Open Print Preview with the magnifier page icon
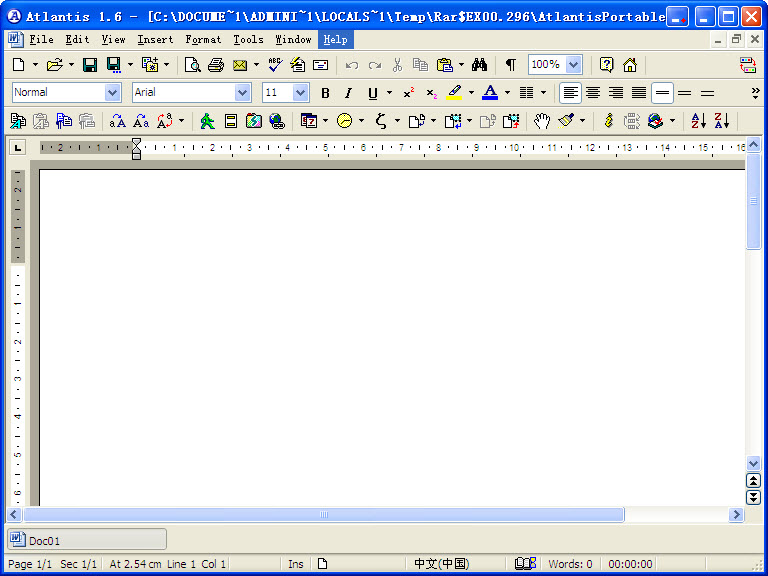 (192, 65)
